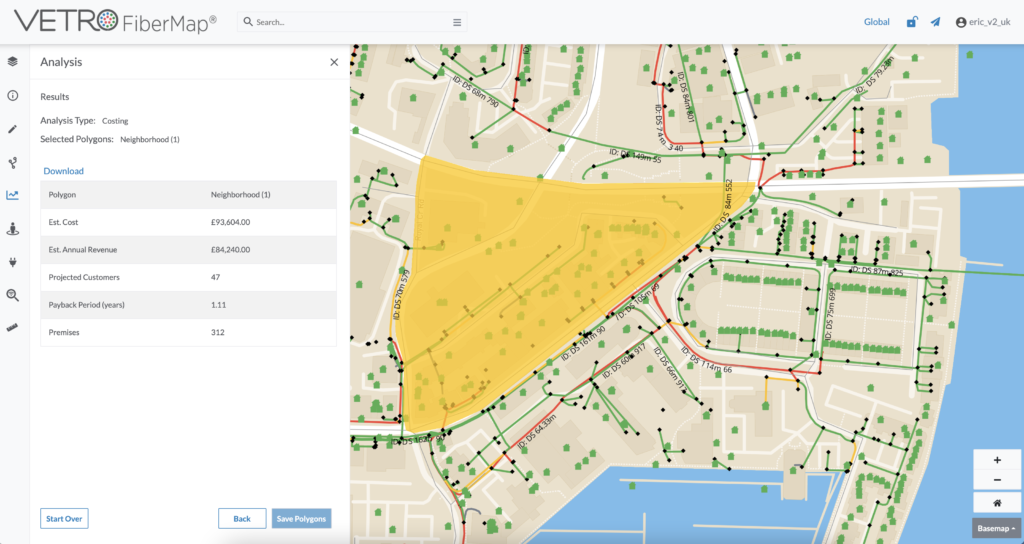1024x544 pixels.
Task: Select the pencil Edit tool in sidebar
Action: (12, 129)
